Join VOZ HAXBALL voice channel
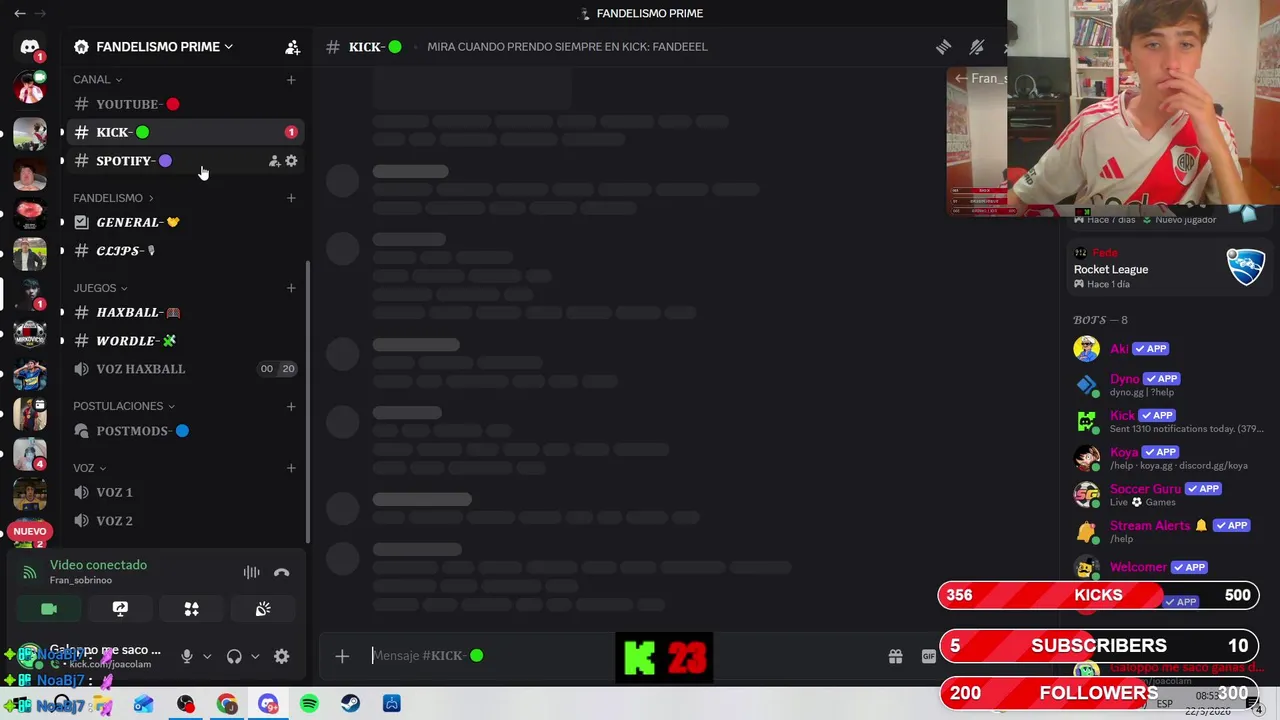The height and width of the screenshot is (720, 1280). 184,369
